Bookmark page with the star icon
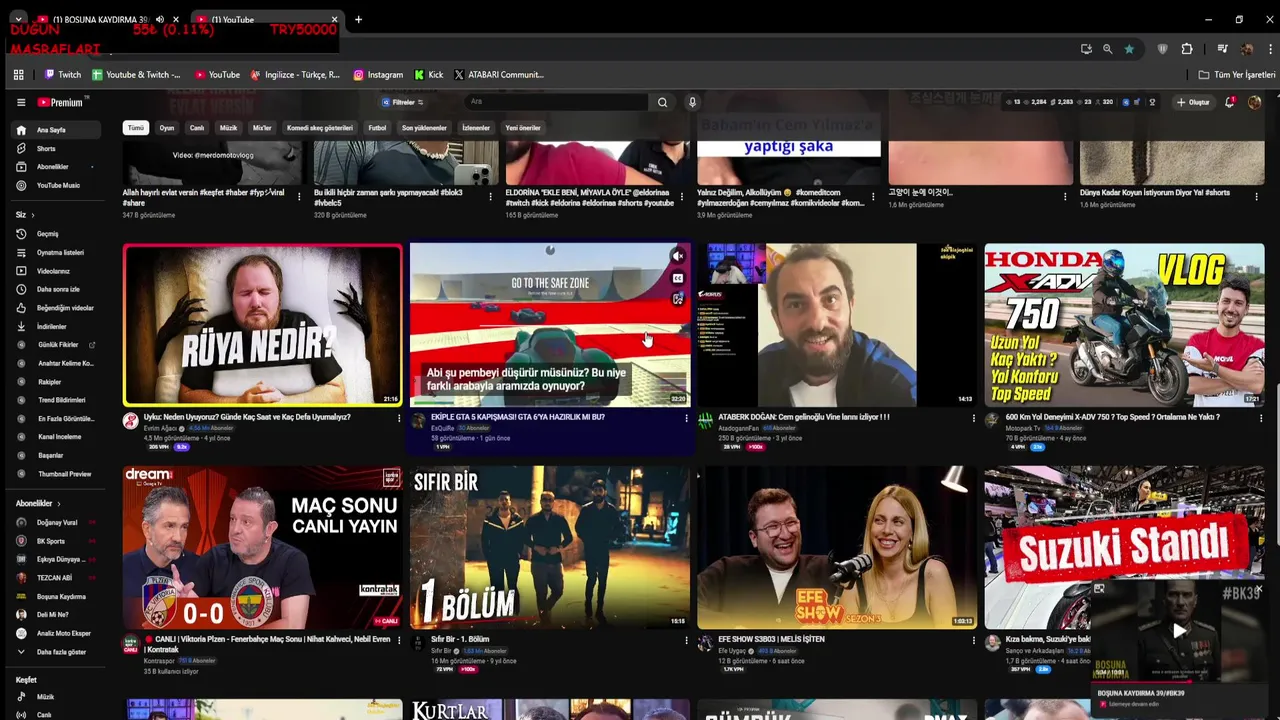The width and height of the screenshot is (1280, 720). point(1129,49)
